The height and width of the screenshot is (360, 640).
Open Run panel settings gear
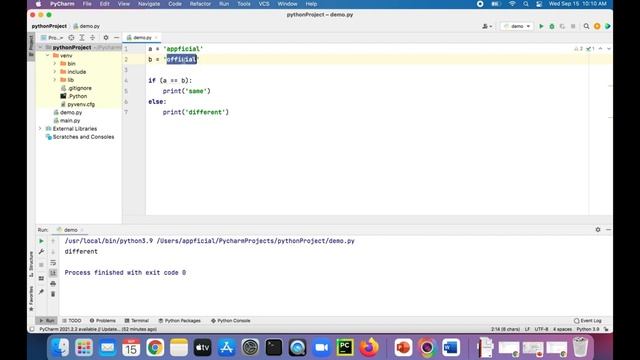598,230
